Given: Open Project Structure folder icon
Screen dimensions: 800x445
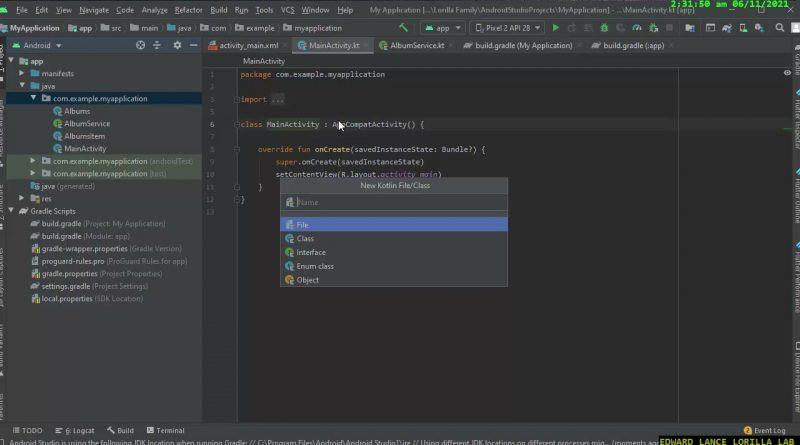Looking at the screenshot, I should tap(690, 28).
